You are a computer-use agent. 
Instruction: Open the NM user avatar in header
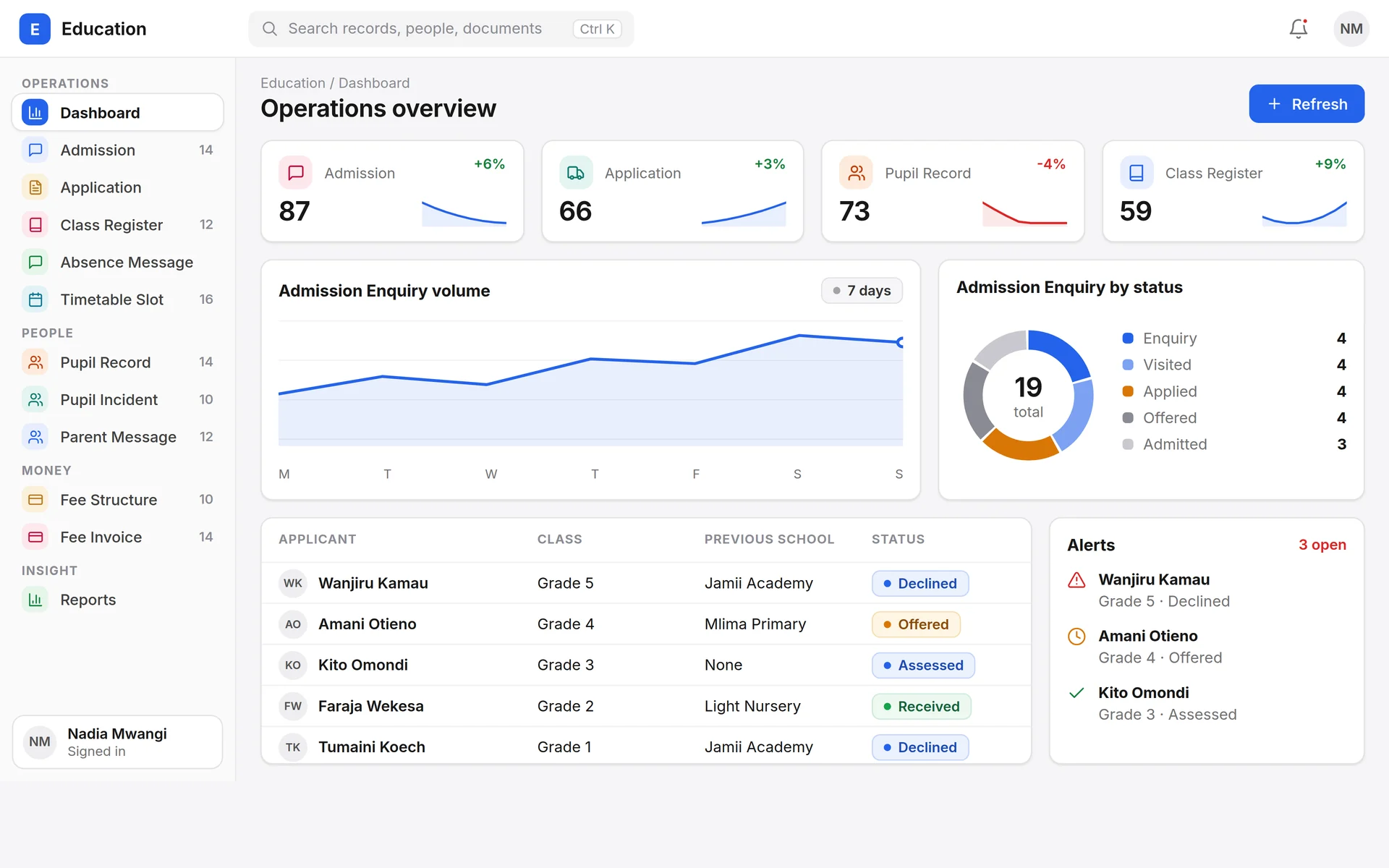[1351, 29]
